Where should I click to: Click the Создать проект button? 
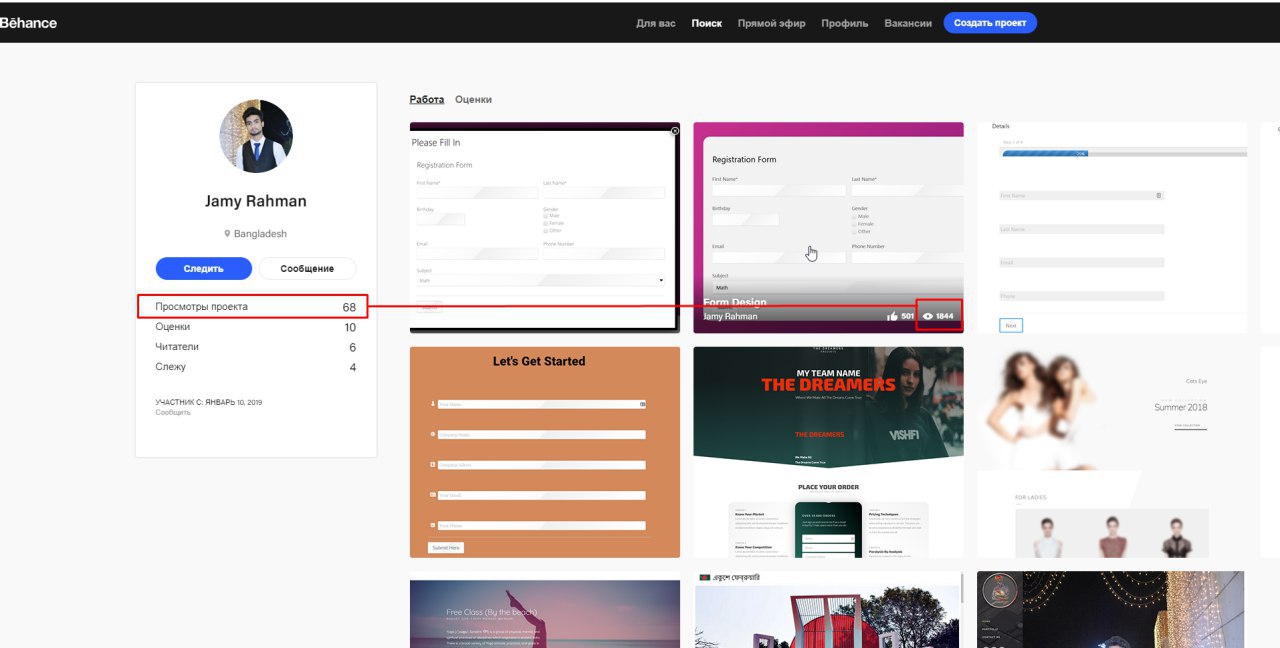(x=990, y=23)
